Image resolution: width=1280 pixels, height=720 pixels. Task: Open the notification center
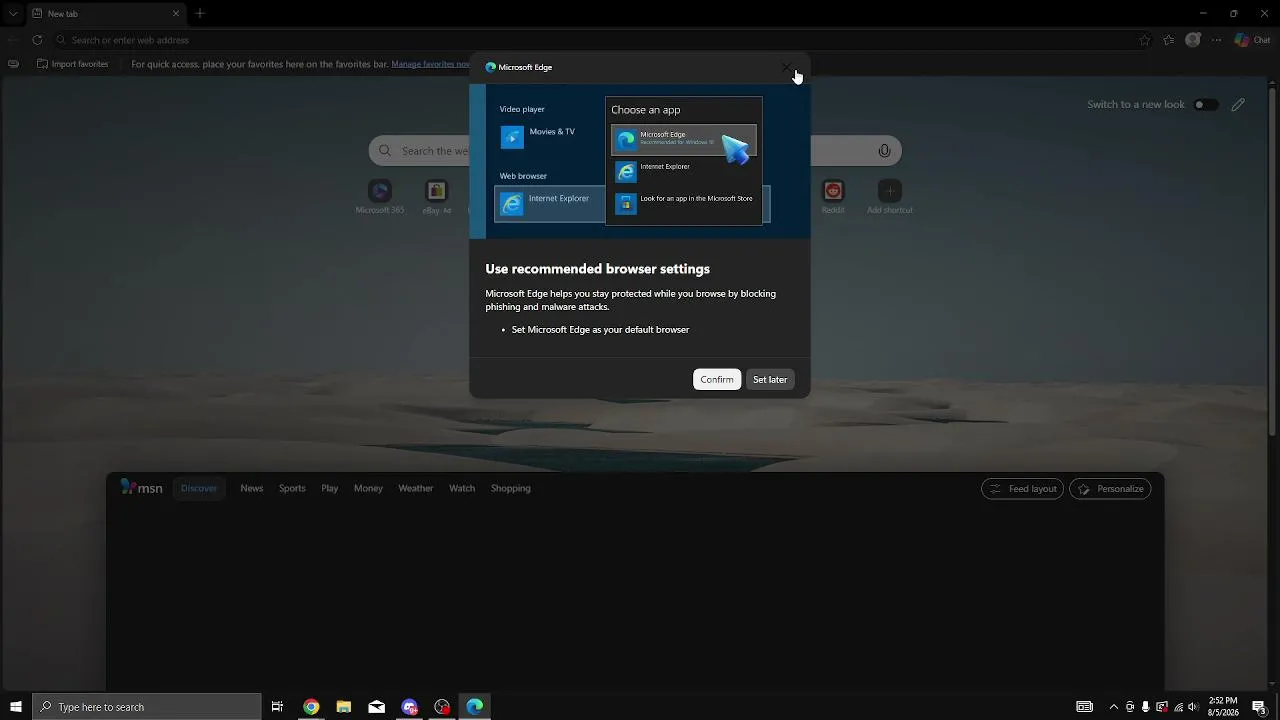pos(1259,707)
